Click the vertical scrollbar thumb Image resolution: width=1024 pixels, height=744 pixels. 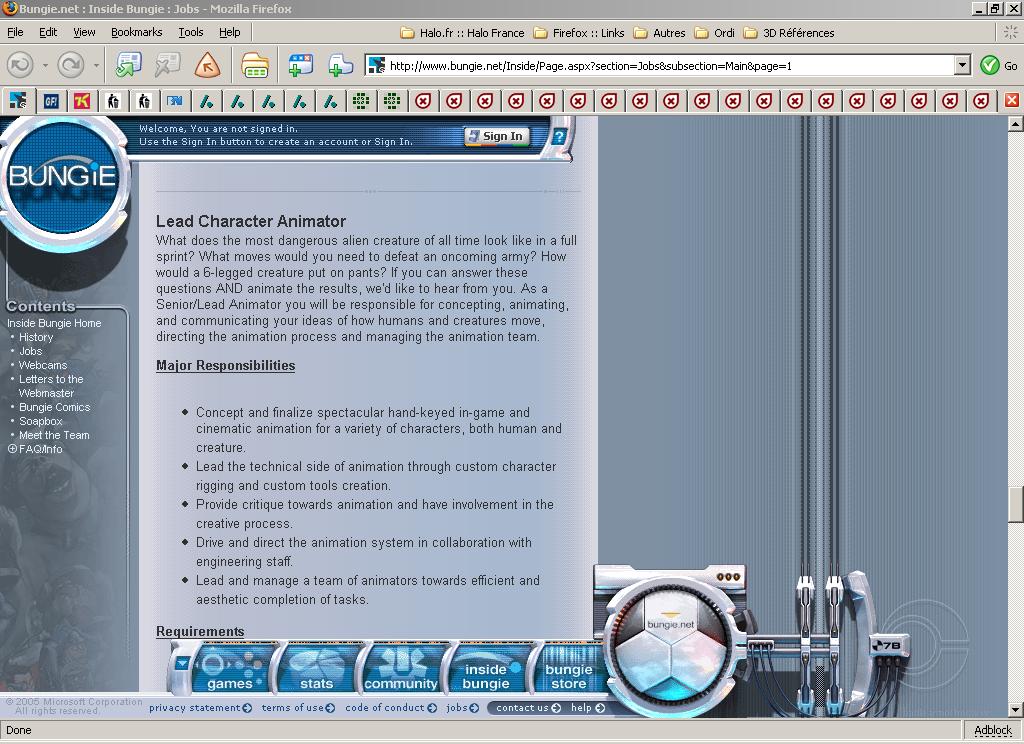pos(1016,504)
